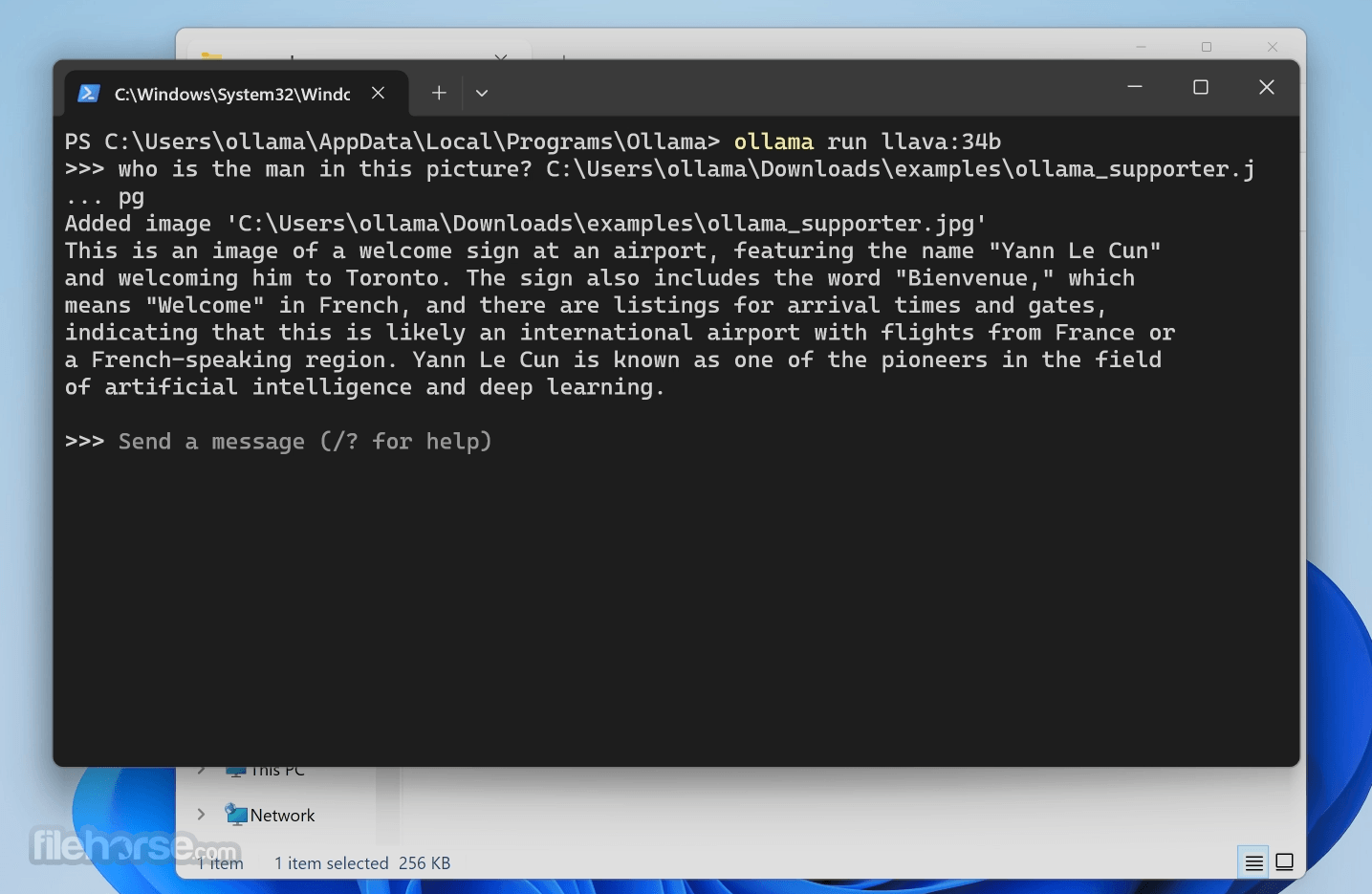
Task: Maximize the terminal window
Action: [1201, 87]
